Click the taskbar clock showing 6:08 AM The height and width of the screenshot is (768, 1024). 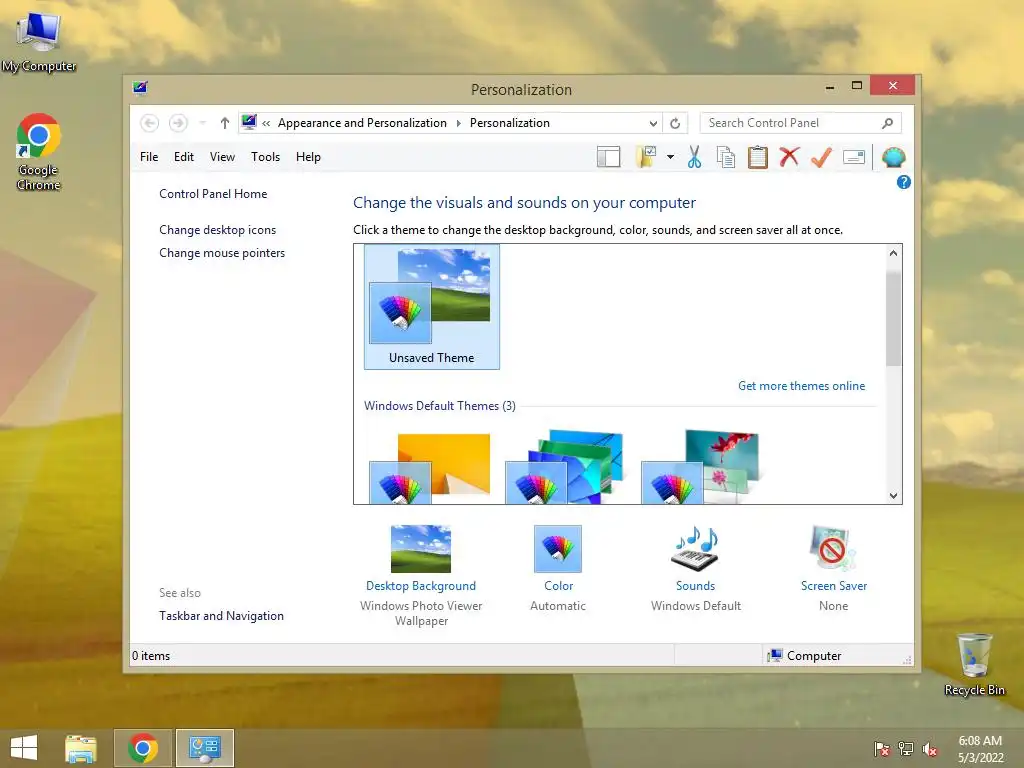tap(980, 749)
